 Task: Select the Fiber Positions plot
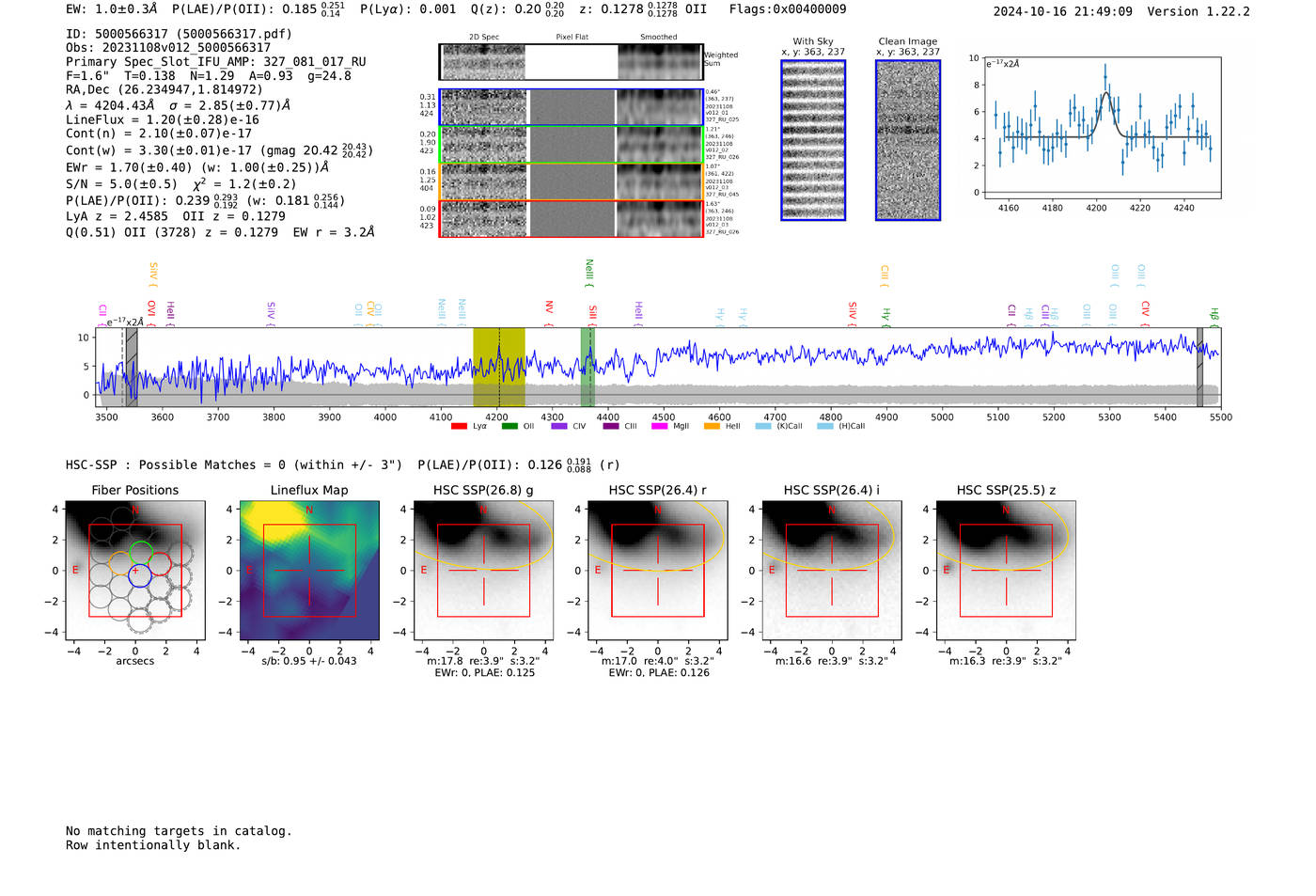pos(135,571)
